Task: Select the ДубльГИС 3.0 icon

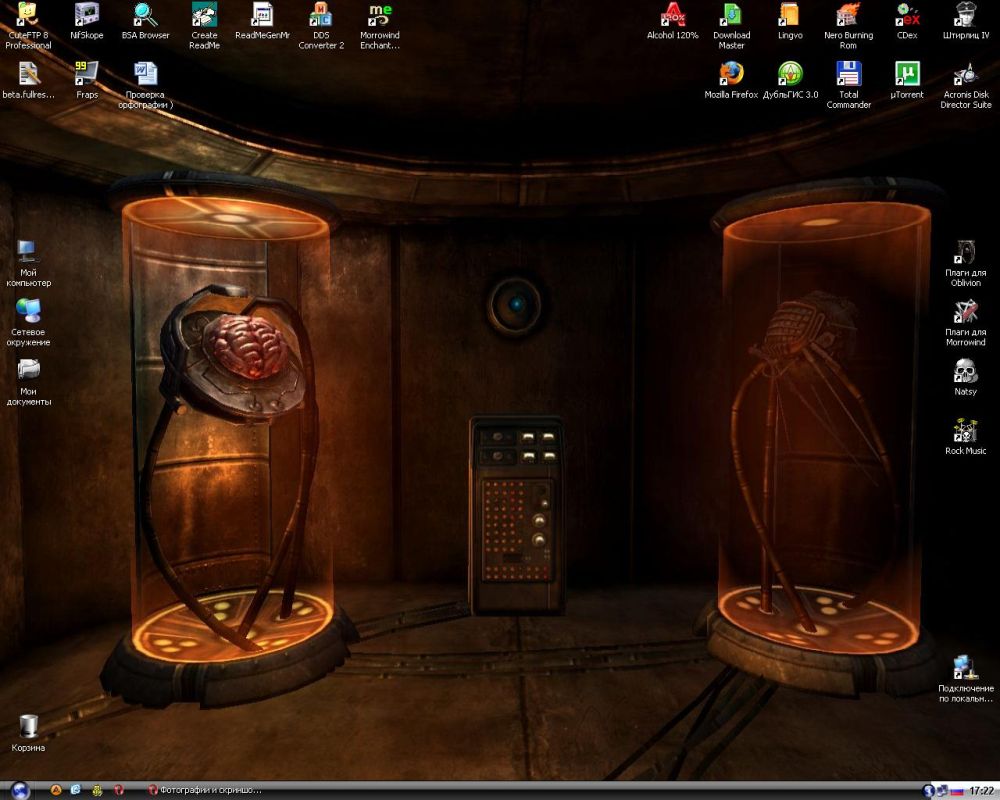Action: 790,80
